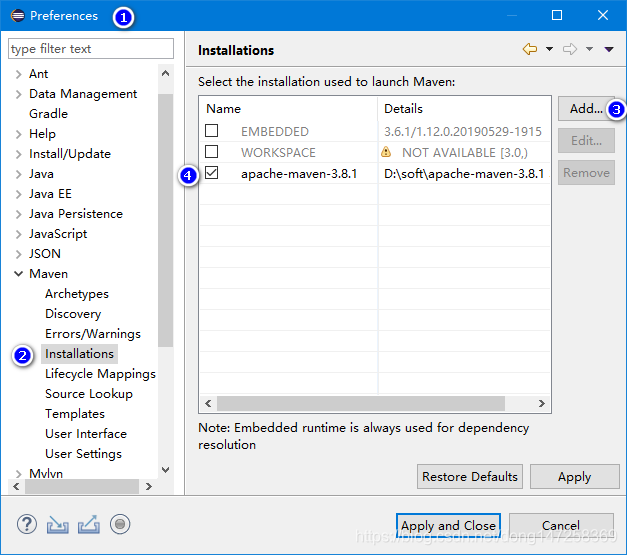The image size is (627, 555).
Task: Maximize the Preferences window
Action: coord(557,15)
